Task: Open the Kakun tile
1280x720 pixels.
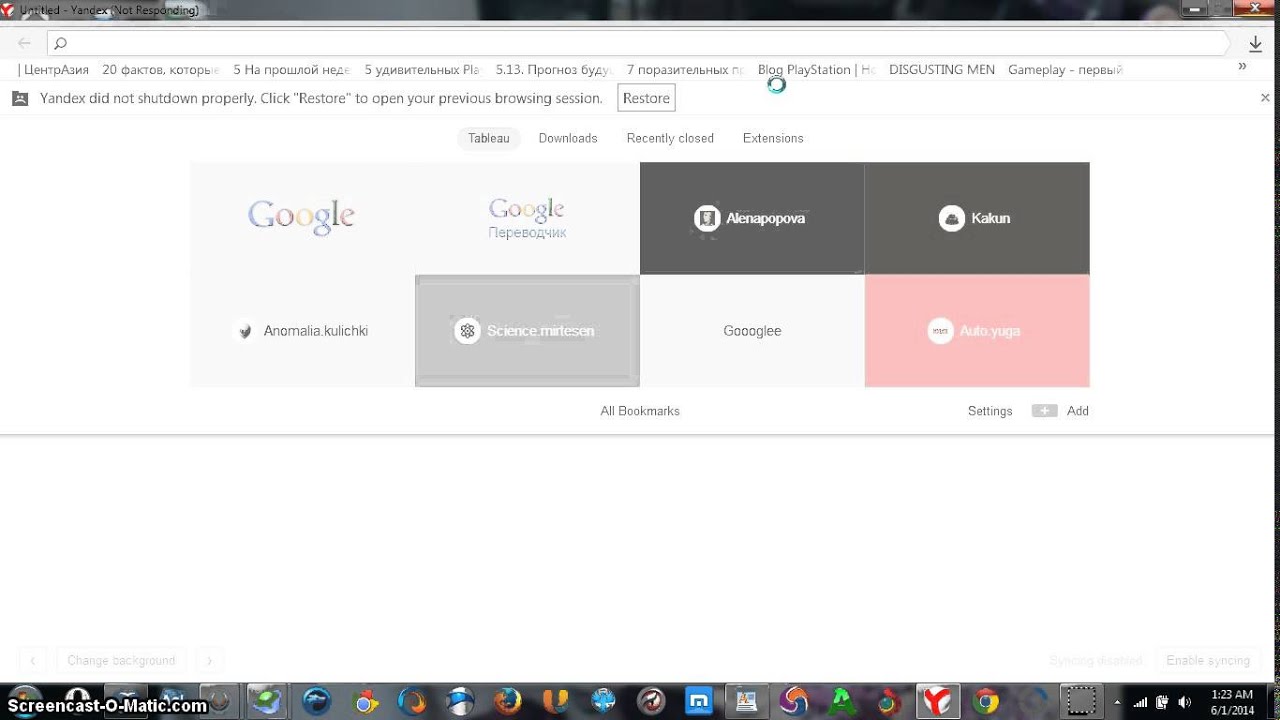Action: click(x=977, y=218)
